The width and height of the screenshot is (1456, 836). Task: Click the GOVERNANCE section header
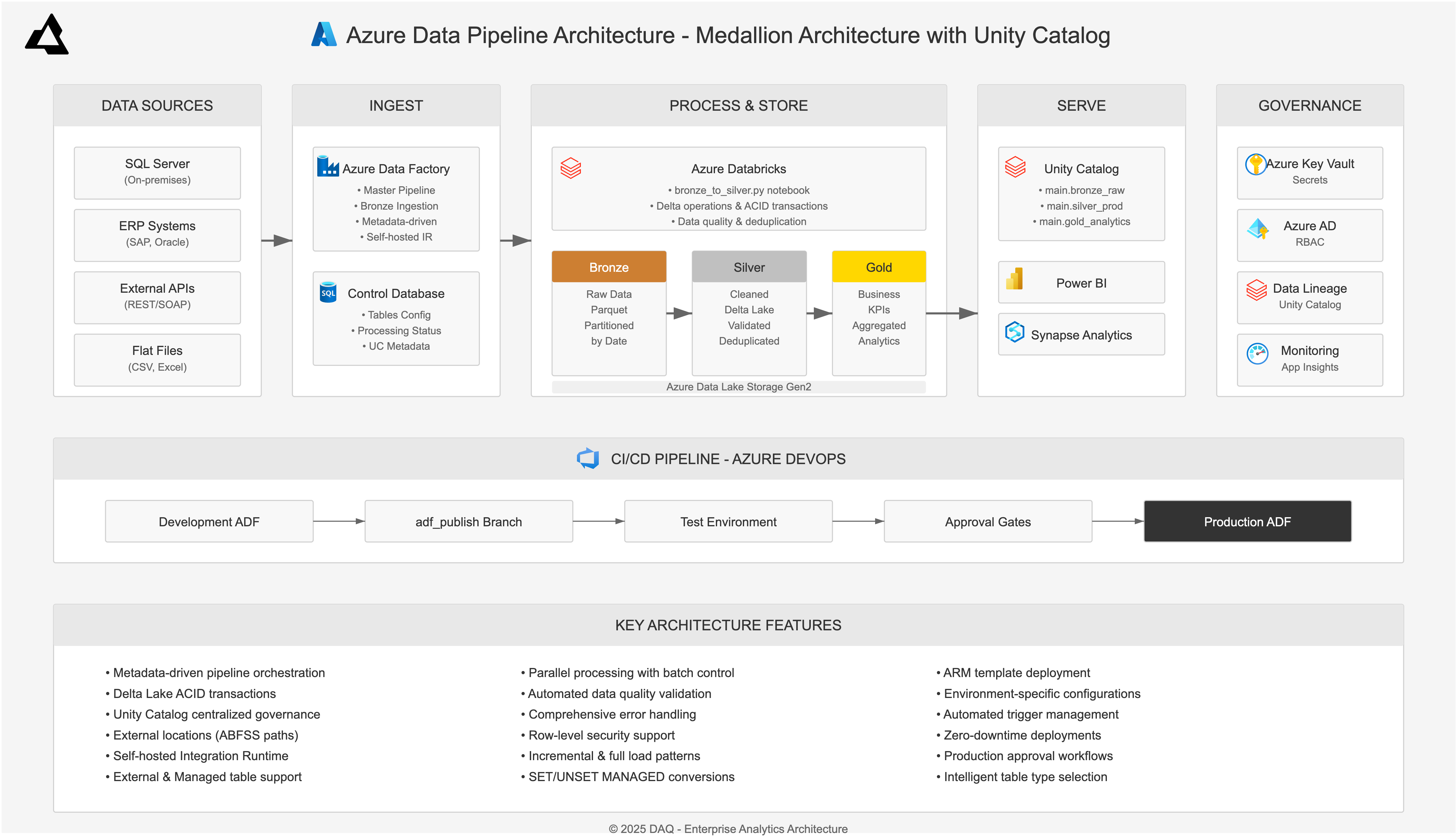[1309, 106]
